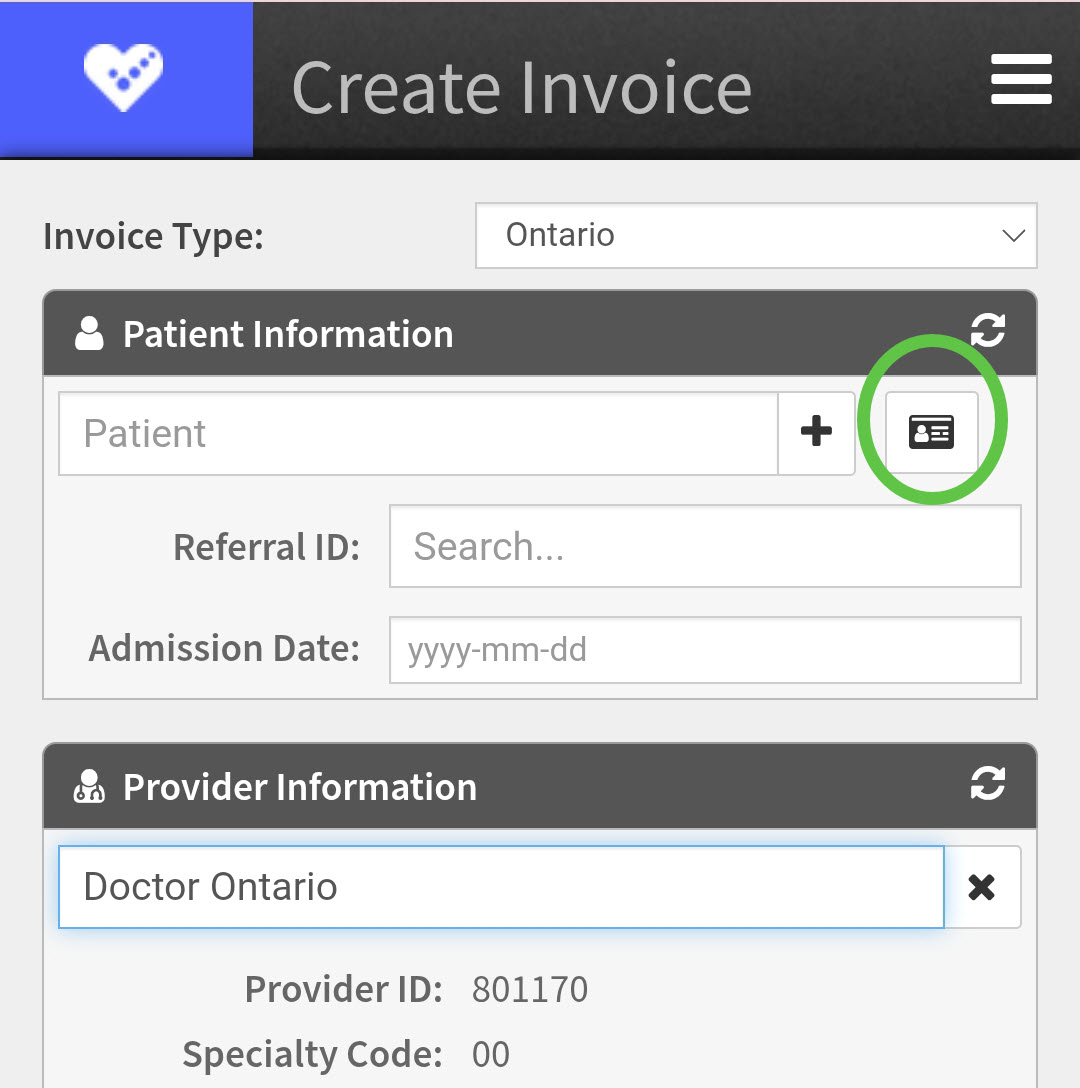This screenshot has height=1088, width=1080.
Task: Click the Referral ID search field
Action: click(705, 546)
